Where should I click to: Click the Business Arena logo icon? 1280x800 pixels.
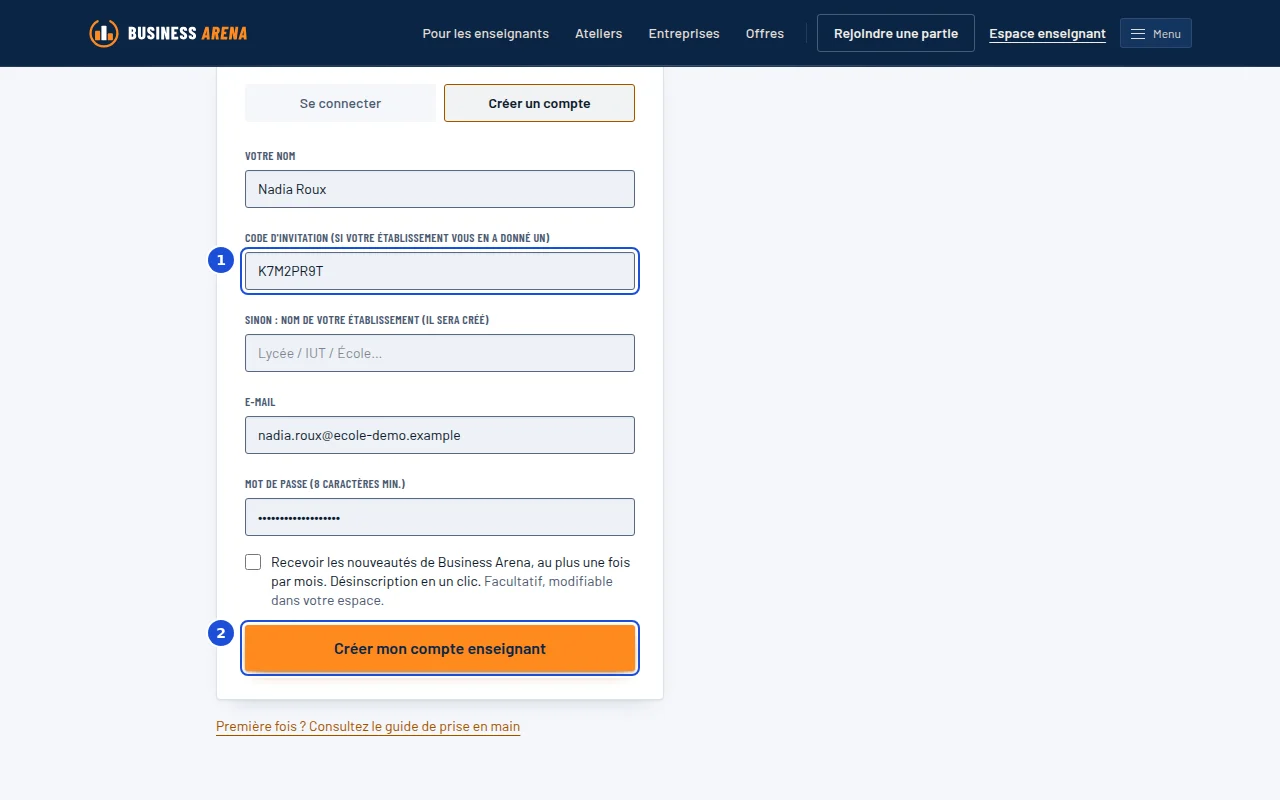pyautogui.click(x=104, y=33)
